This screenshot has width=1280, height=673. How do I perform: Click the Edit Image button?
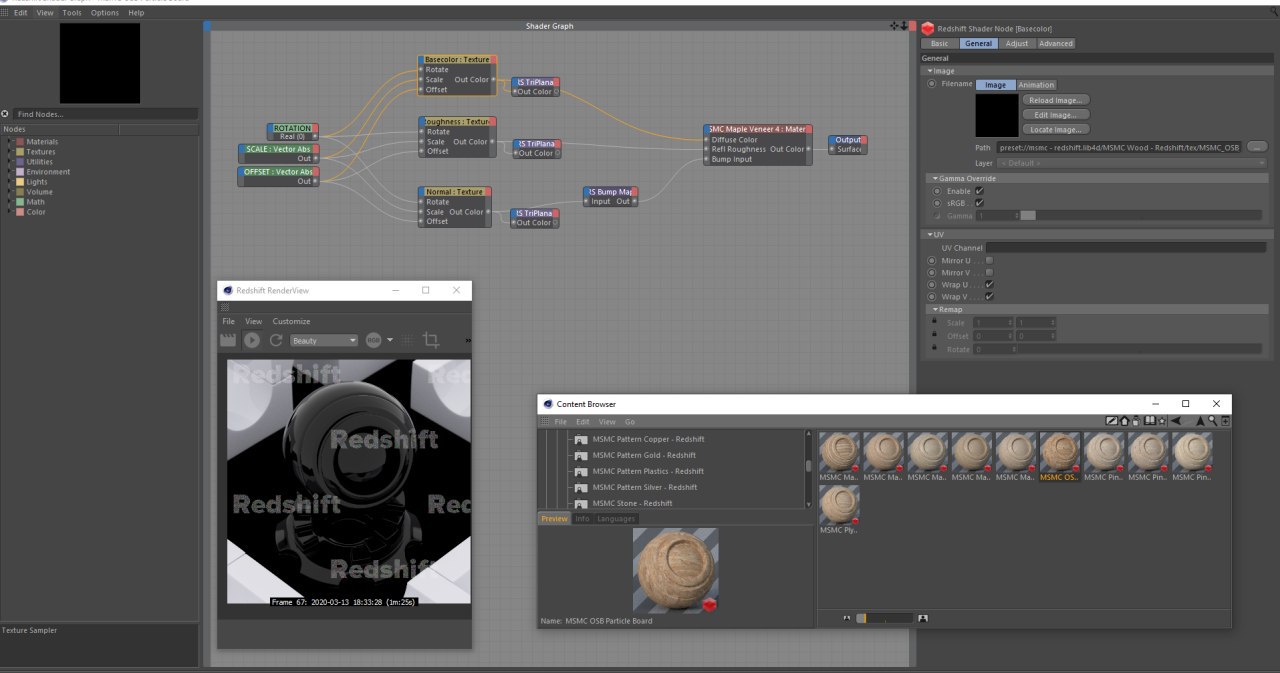[1056, 115]
